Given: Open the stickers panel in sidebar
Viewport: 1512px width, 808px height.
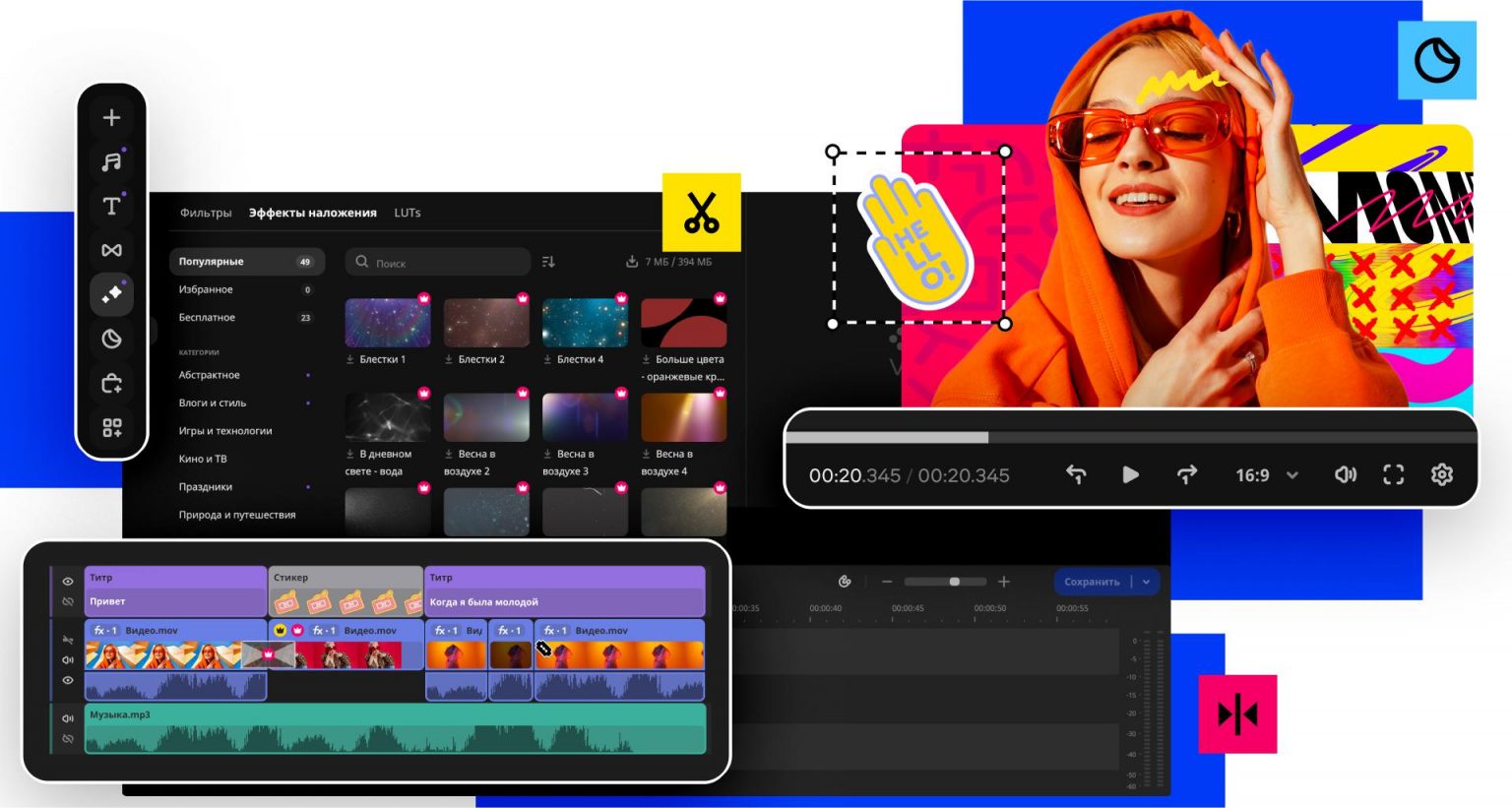Looking at the screenshot, I should pos(111,339).
